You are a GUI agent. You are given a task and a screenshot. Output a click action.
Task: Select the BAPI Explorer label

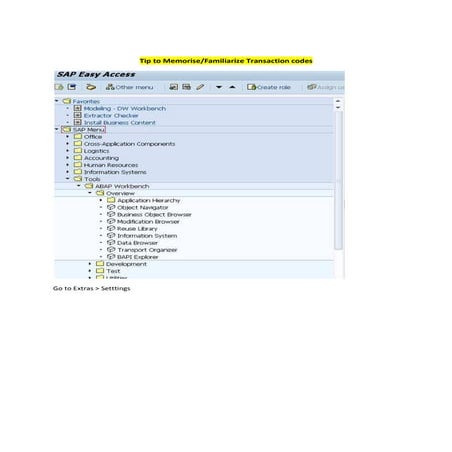coord(138,257)
